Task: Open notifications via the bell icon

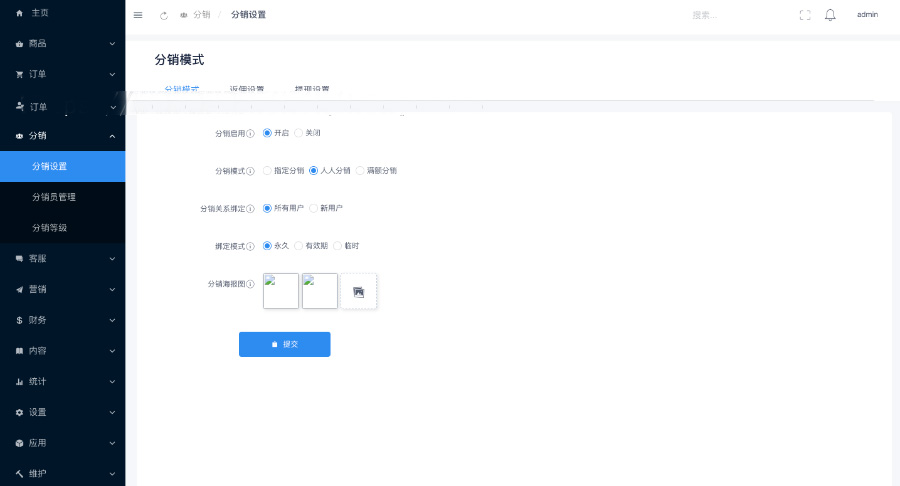Action: 830,15
